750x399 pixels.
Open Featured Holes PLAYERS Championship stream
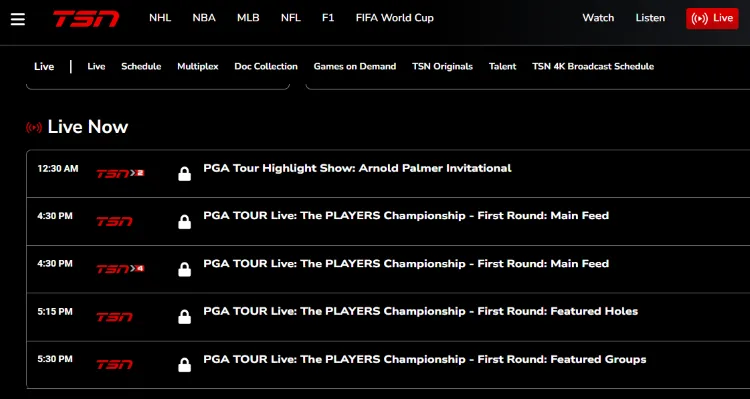coord(420,311)
